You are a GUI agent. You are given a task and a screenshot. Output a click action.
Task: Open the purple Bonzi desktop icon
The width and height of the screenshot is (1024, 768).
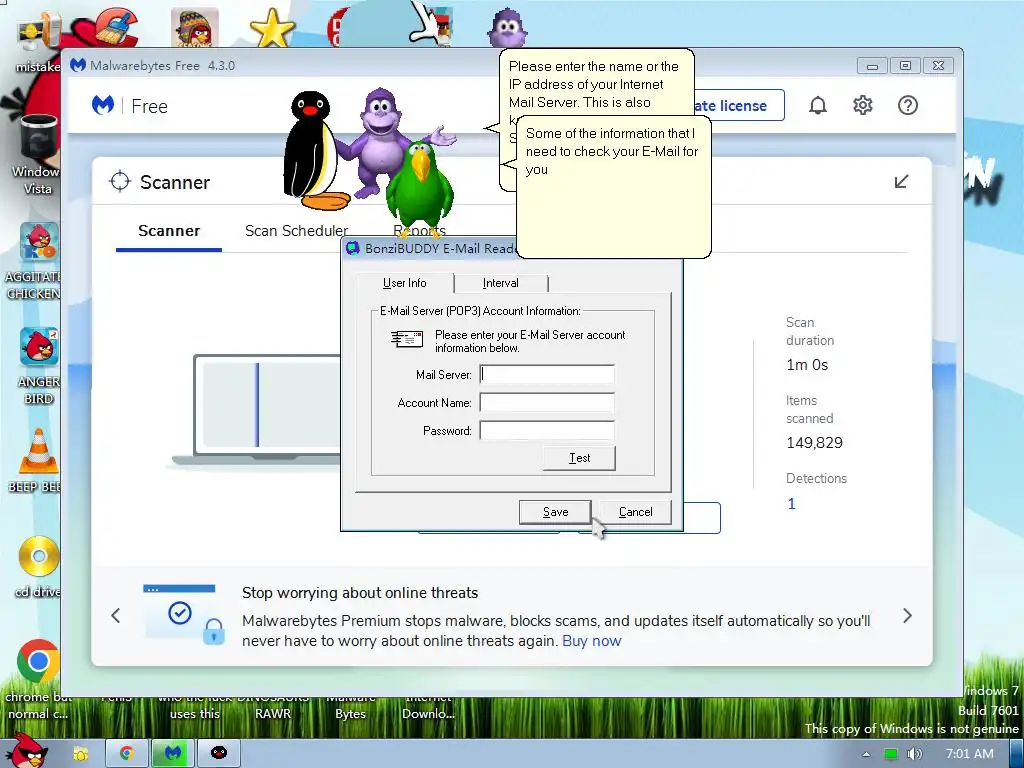[x=507, y=27]
